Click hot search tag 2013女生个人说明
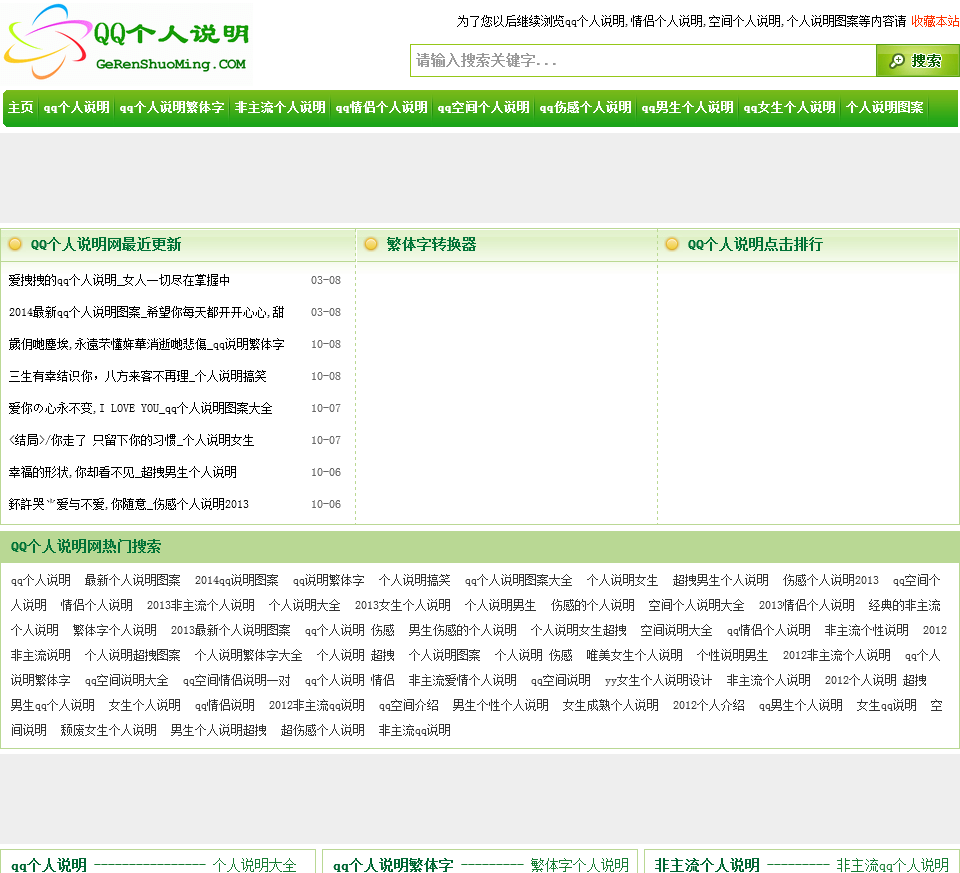This screenshot has width=960, height=873. (403, 605)
